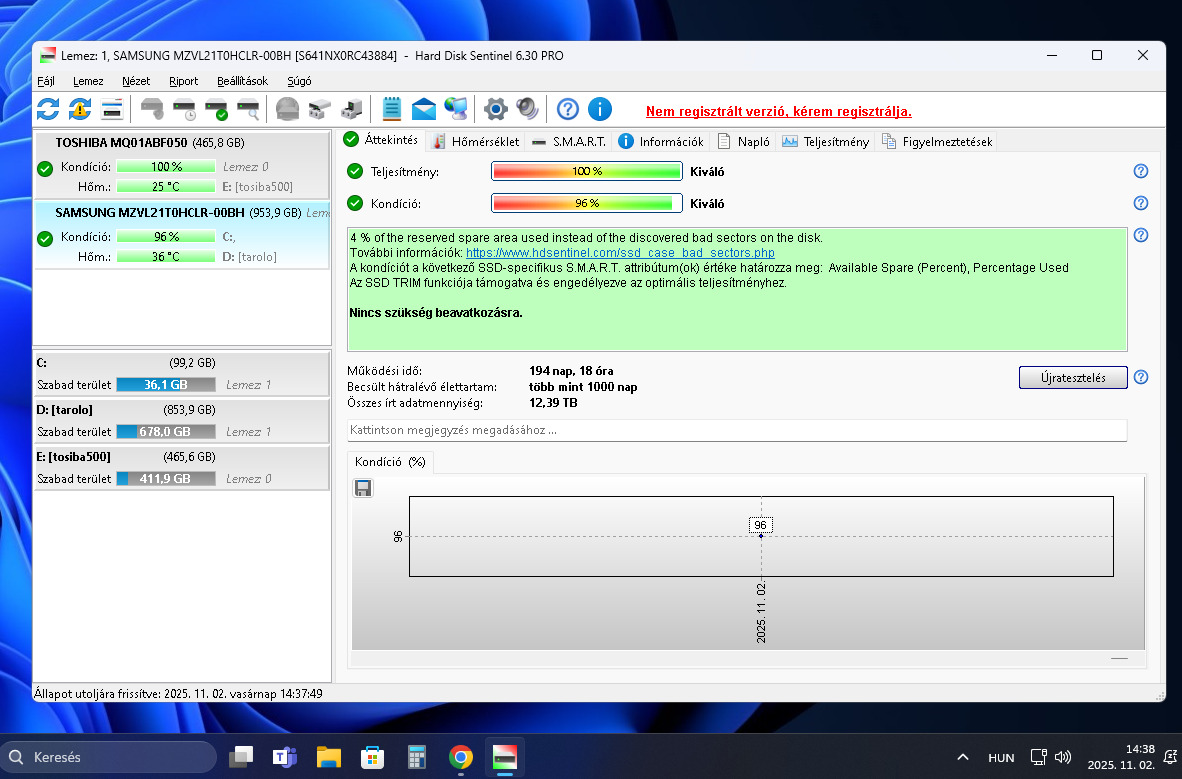Click the note input field 'Kattintson megjegyzés megadásához'
This screenshot has width=1182, height=779.
point(736,430)
